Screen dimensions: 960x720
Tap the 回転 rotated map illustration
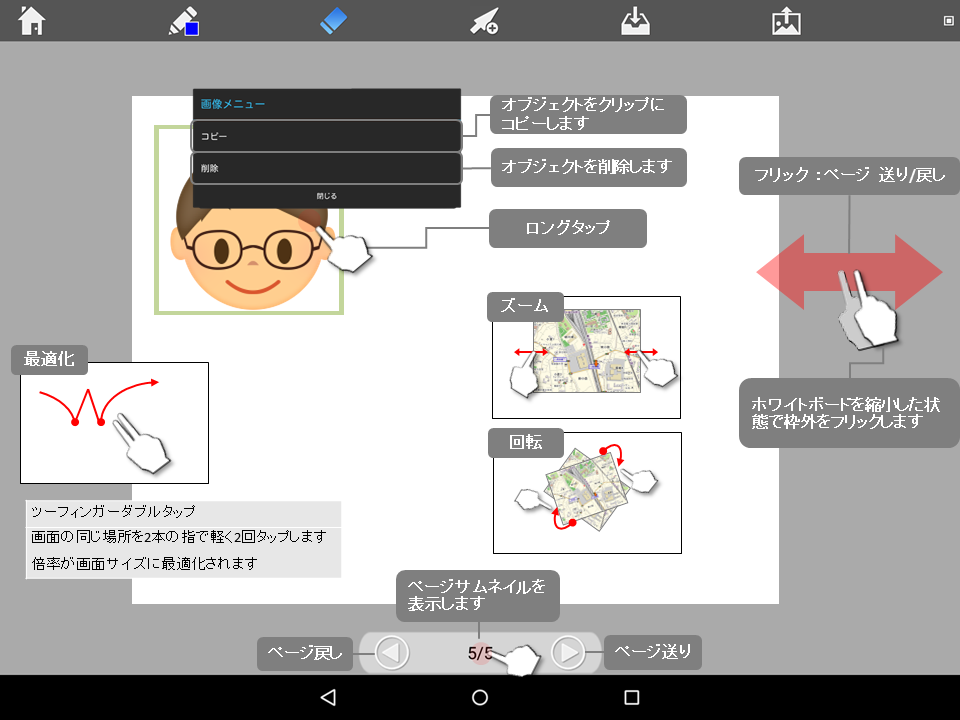click(x=587, y=493)
